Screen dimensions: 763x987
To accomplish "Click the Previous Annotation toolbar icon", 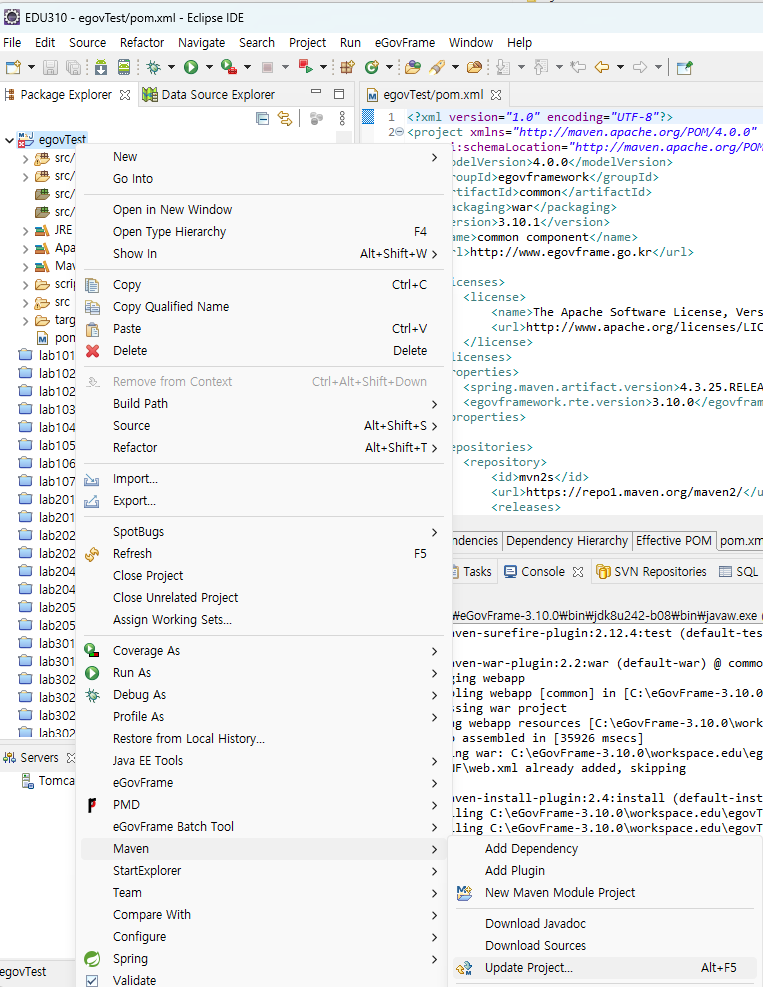I will point(541,67).
